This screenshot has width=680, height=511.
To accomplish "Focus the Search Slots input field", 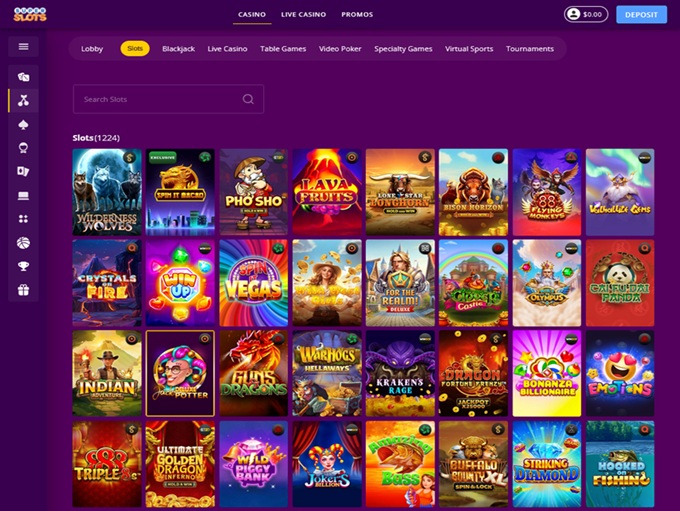I will (168, 99).
